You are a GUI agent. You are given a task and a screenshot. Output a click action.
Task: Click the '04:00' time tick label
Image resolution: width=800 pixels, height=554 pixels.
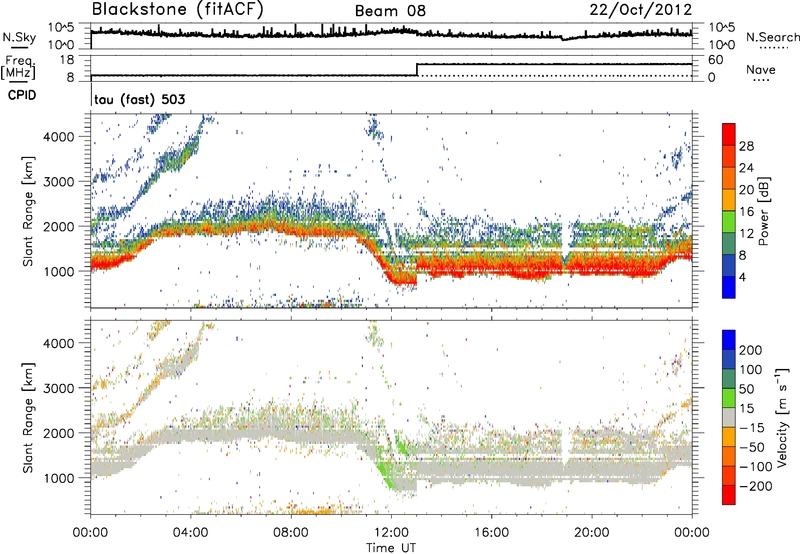click(190, 533)
